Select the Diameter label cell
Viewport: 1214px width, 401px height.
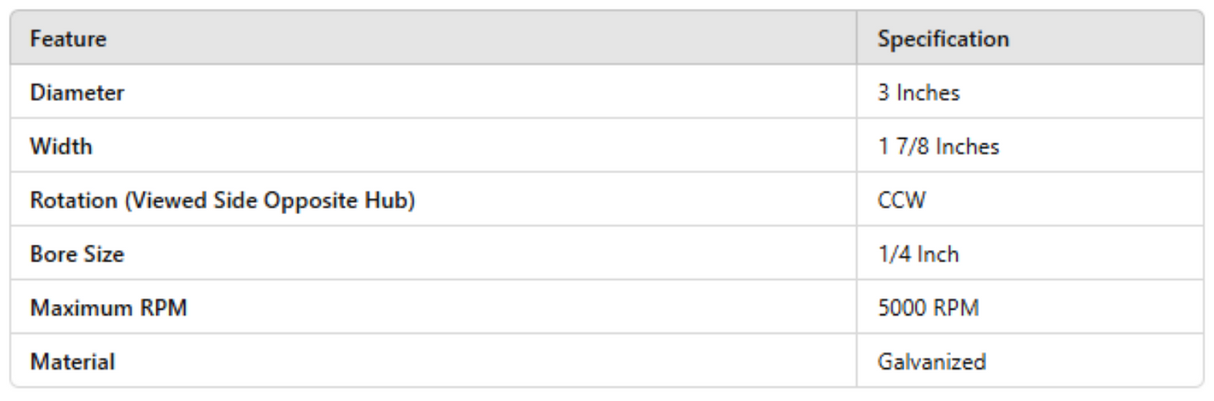(x=77, y=93)
